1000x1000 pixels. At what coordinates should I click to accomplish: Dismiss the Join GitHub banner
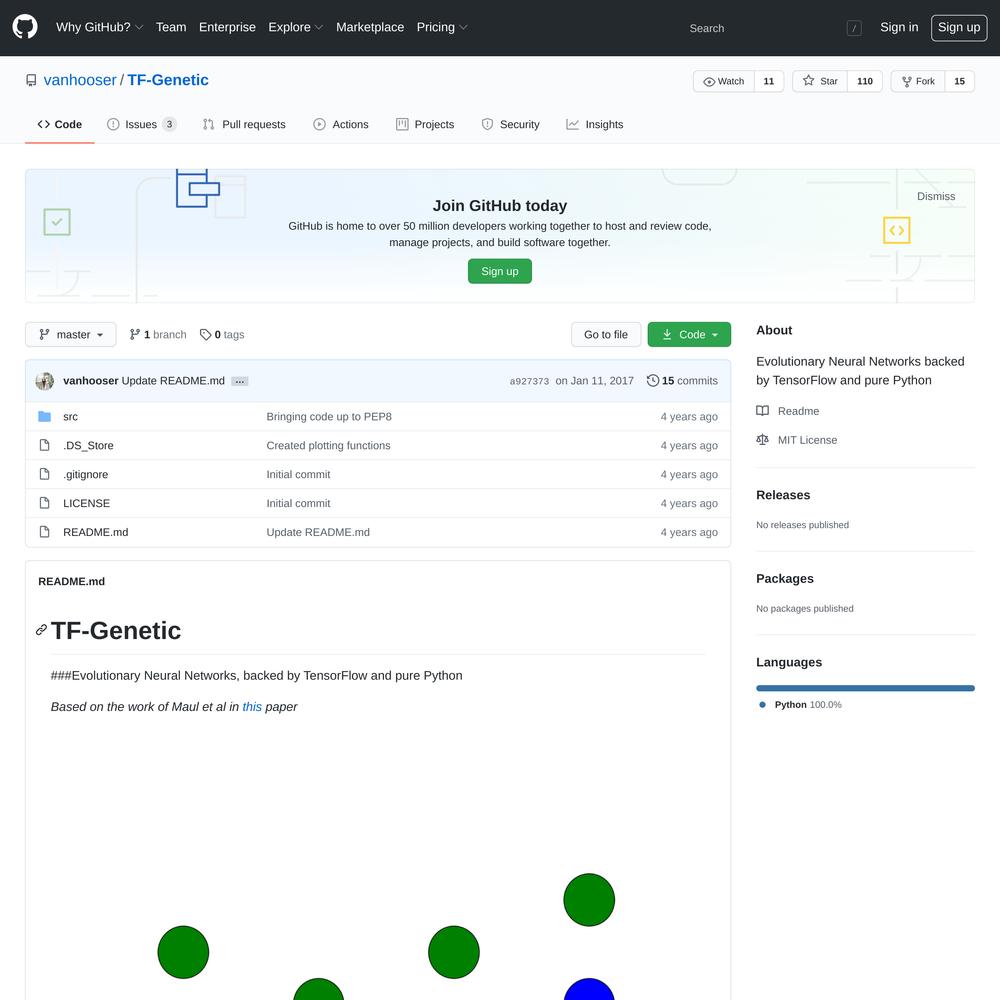point(936,196)
